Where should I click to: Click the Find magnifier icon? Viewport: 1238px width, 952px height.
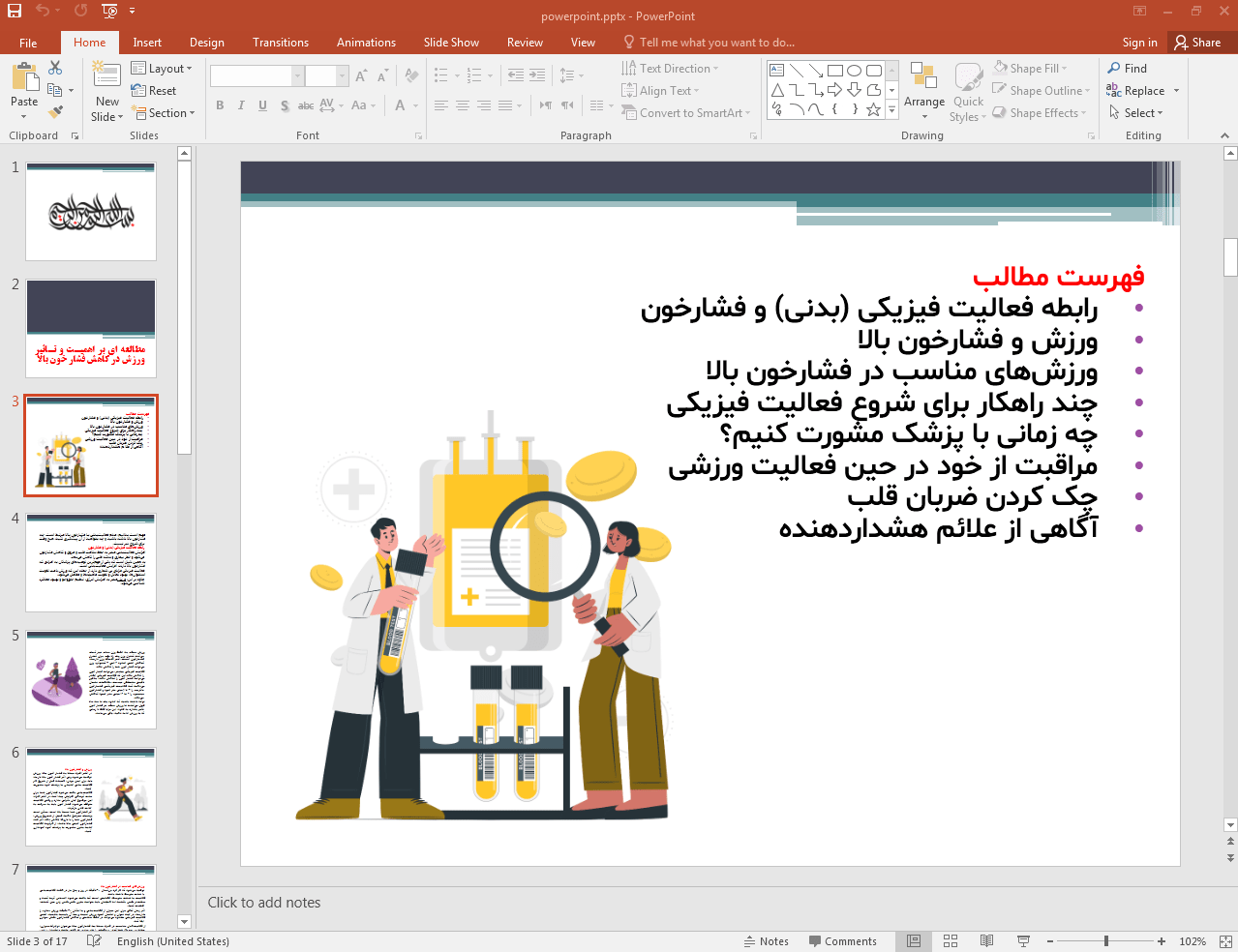click(x=1114, y=69)
